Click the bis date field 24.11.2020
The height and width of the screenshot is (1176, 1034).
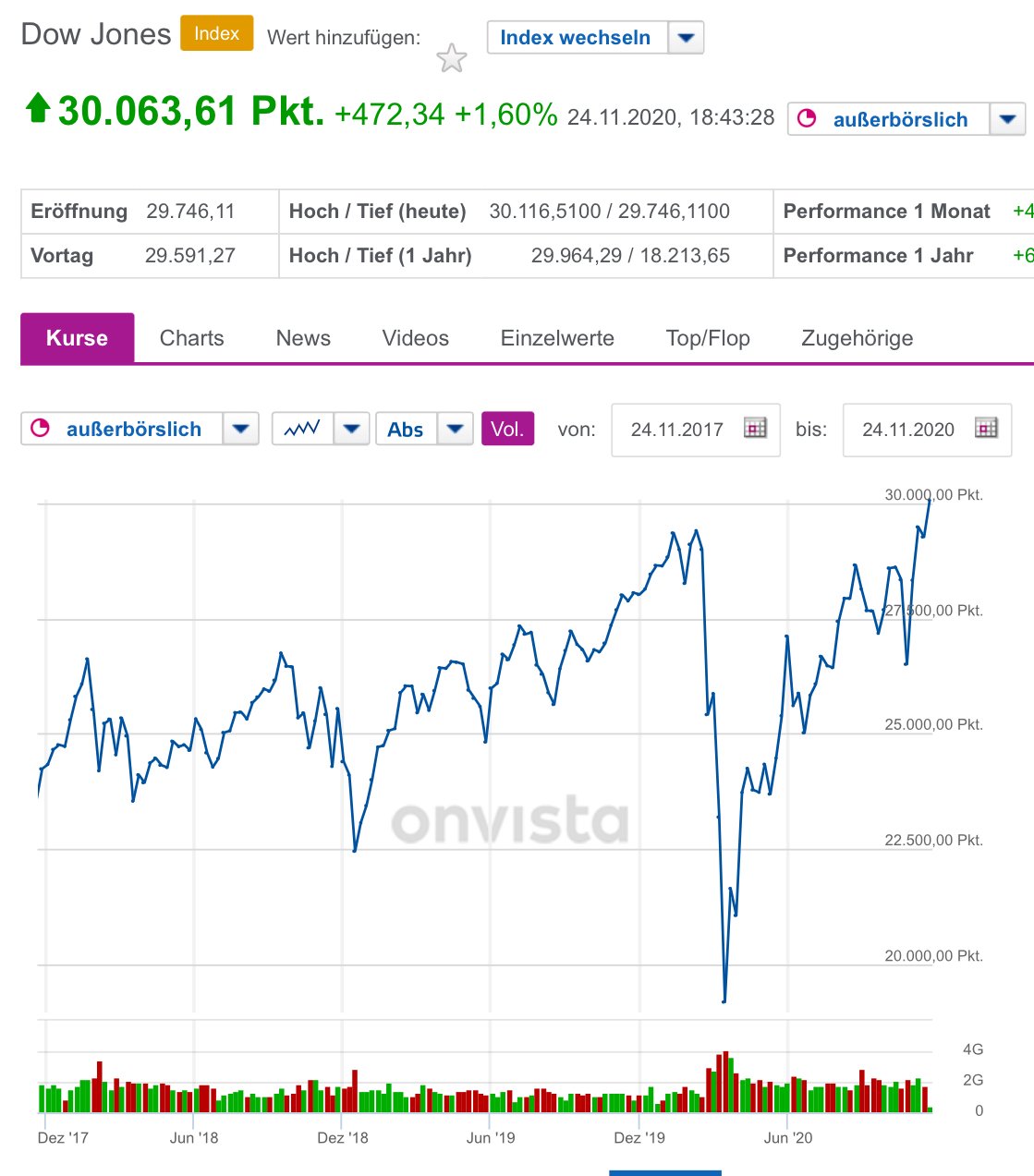(x=907, y=430)
